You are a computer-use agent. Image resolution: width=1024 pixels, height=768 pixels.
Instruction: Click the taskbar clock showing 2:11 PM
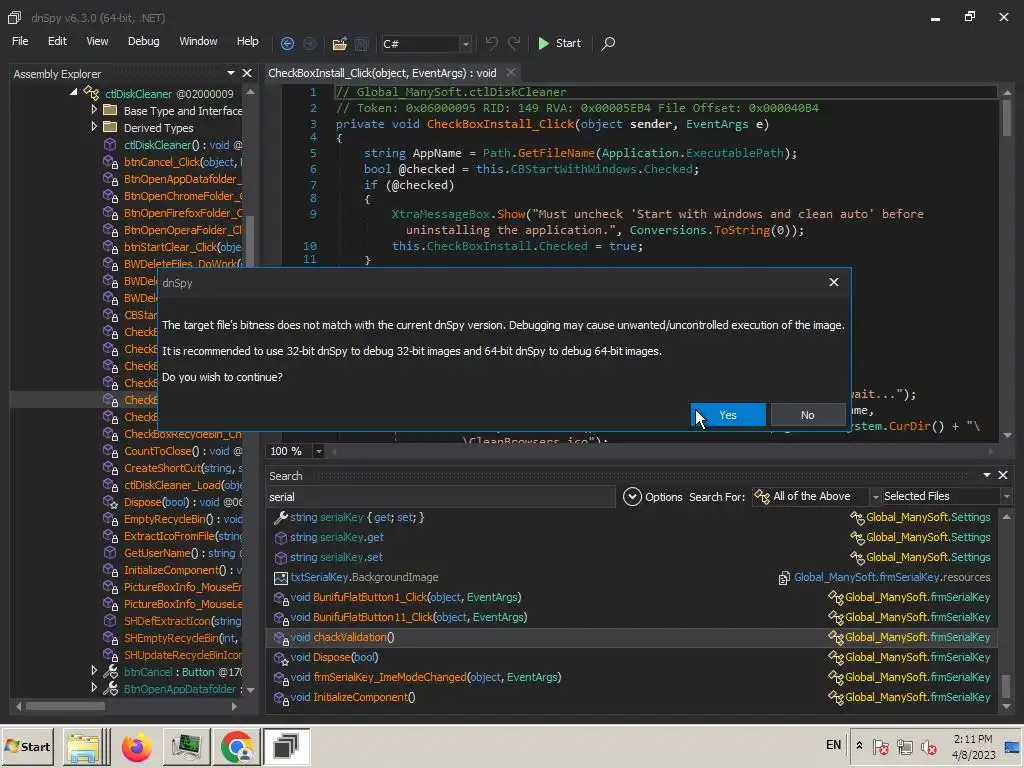tap(973, 746)
